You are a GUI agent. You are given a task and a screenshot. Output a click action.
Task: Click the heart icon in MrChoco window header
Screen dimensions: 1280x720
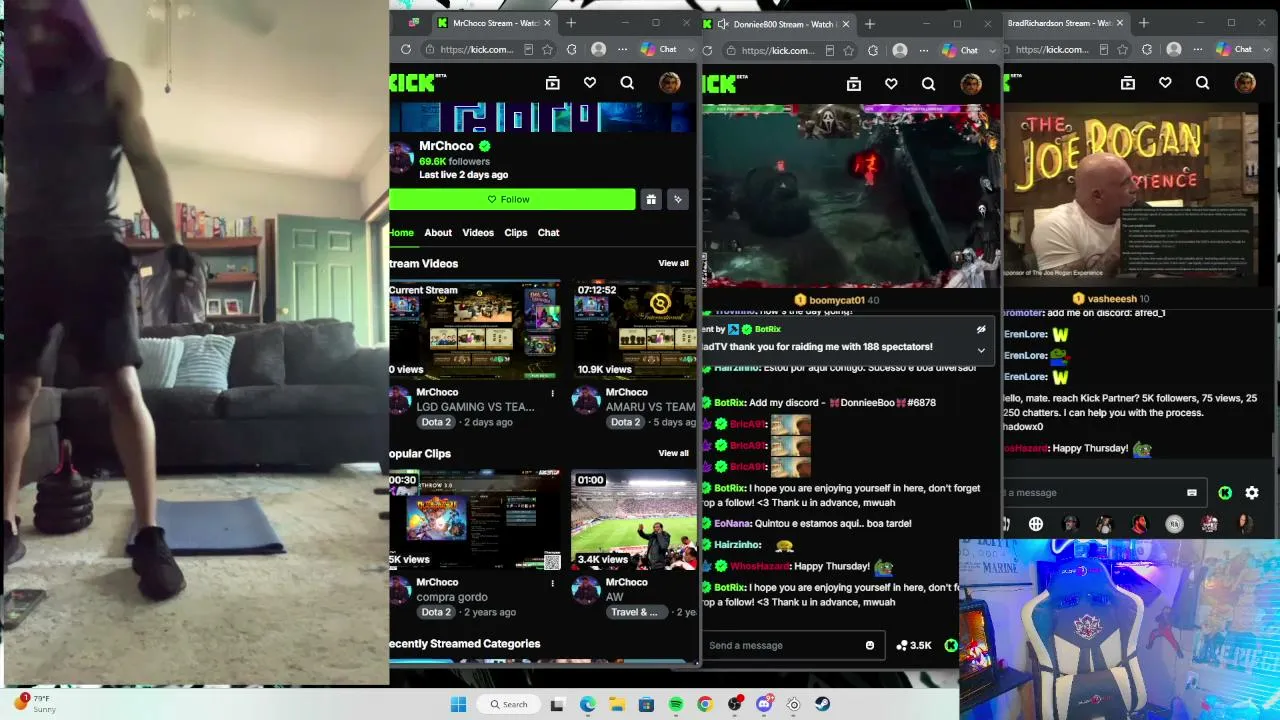tap(590, 83)
